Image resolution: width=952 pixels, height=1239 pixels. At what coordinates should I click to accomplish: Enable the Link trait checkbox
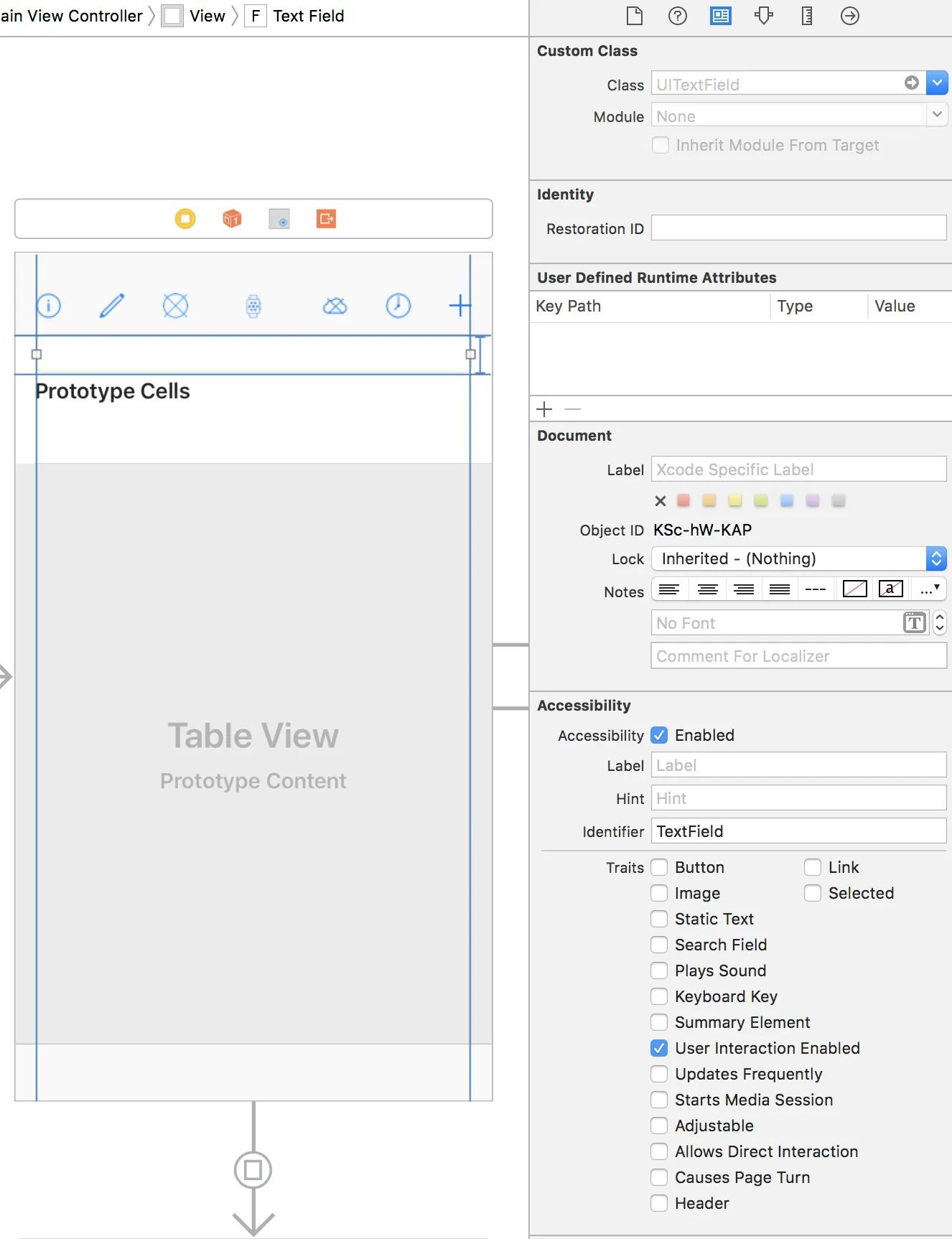tap(813, 867)
